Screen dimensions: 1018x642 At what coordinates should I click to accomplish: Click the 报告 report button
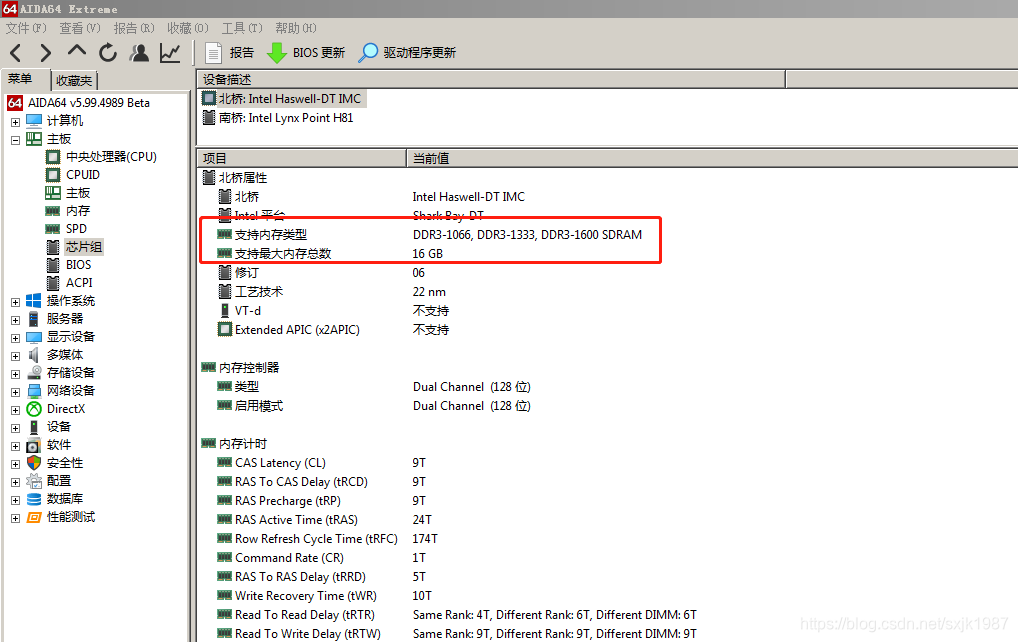229,53
